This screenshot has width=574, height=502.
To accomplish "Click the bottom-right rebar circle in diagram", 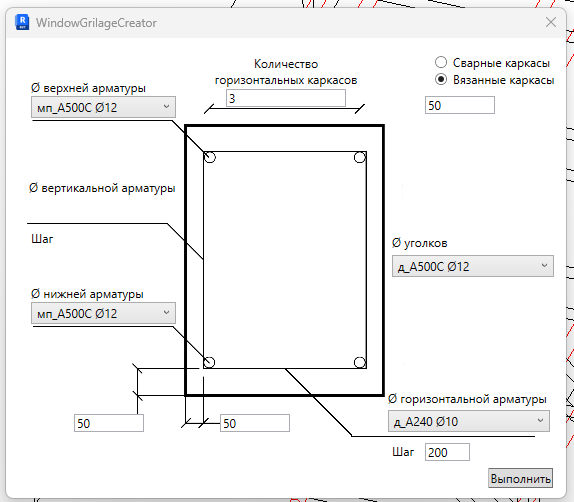I will [x=360, y=362].
